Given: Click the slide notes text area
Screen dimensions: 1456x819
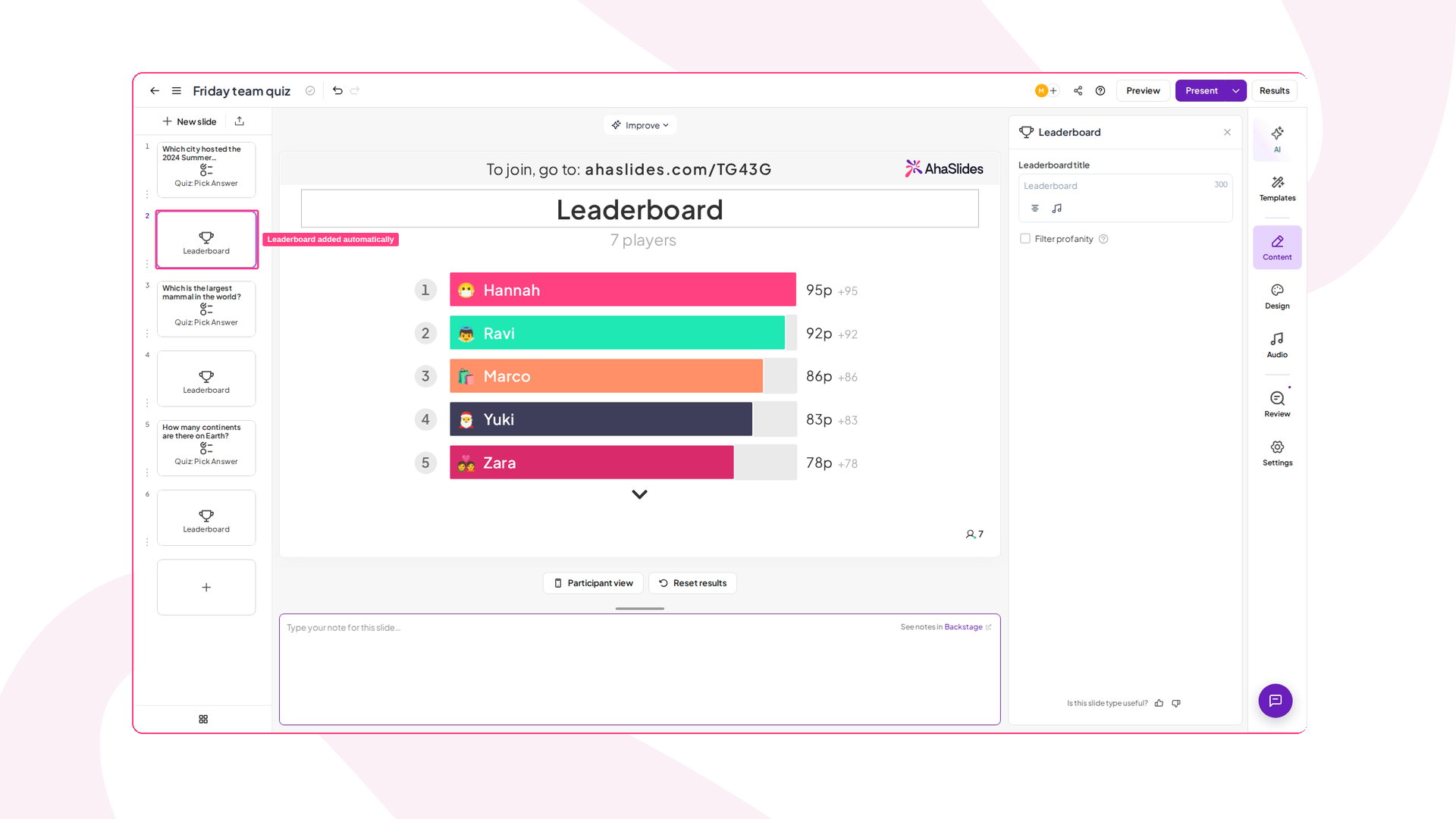Looking at the screenshot, I should [640, 669].
